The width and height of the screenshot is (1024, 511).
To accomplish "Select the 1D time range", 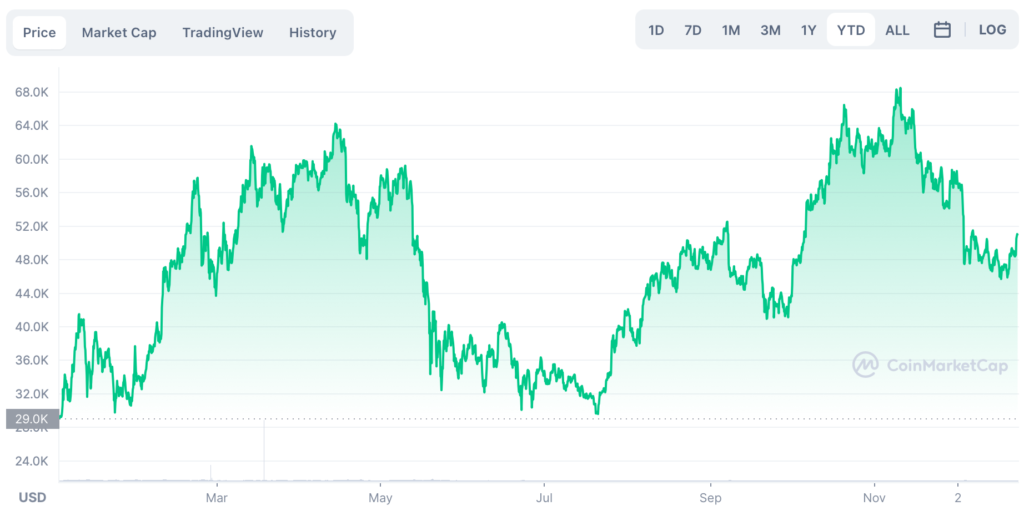I will click(656, 30).
